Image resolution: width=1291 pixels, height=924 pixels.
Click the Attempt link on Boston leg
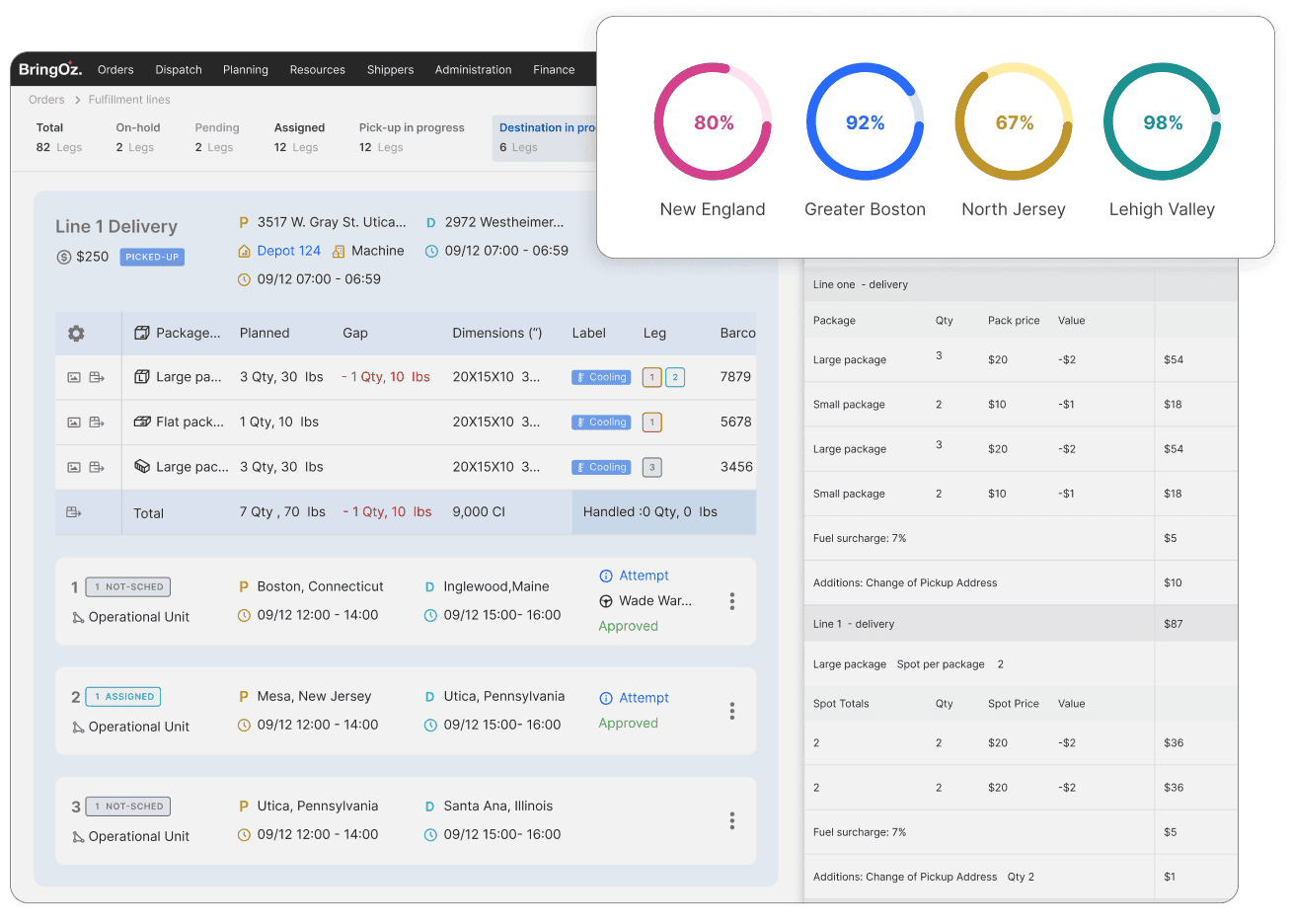644,576
